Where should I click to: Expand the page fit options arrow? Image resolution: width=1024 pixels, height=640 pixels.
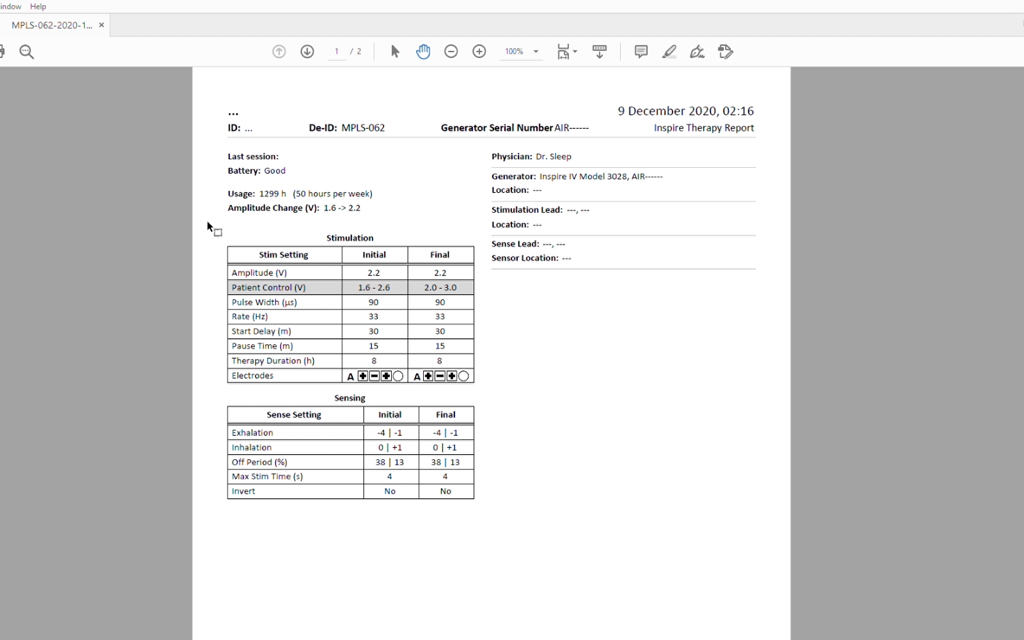click(x=575, y=52)
